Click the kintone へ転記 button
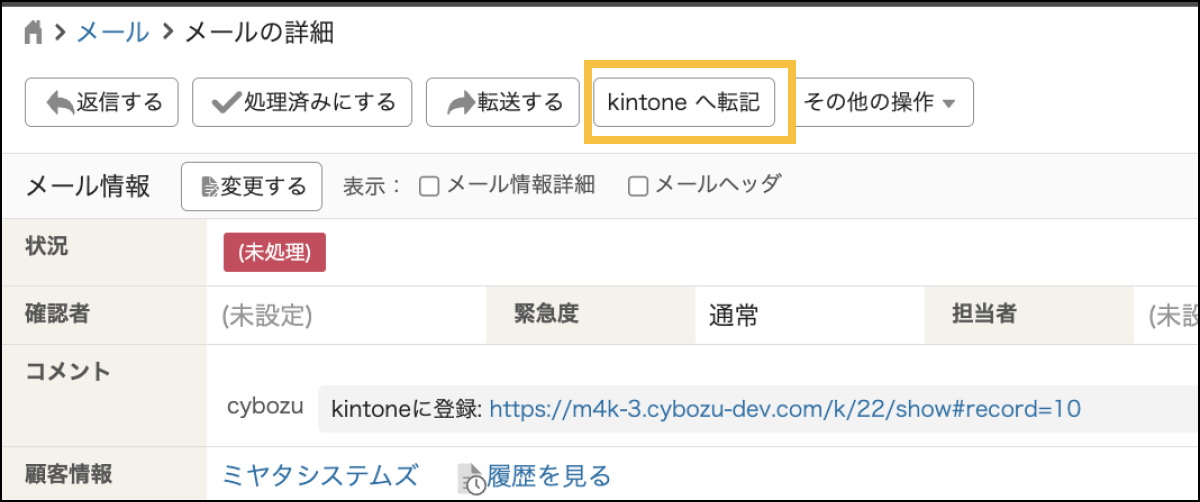1200x502 pixels. click(684, 102)
